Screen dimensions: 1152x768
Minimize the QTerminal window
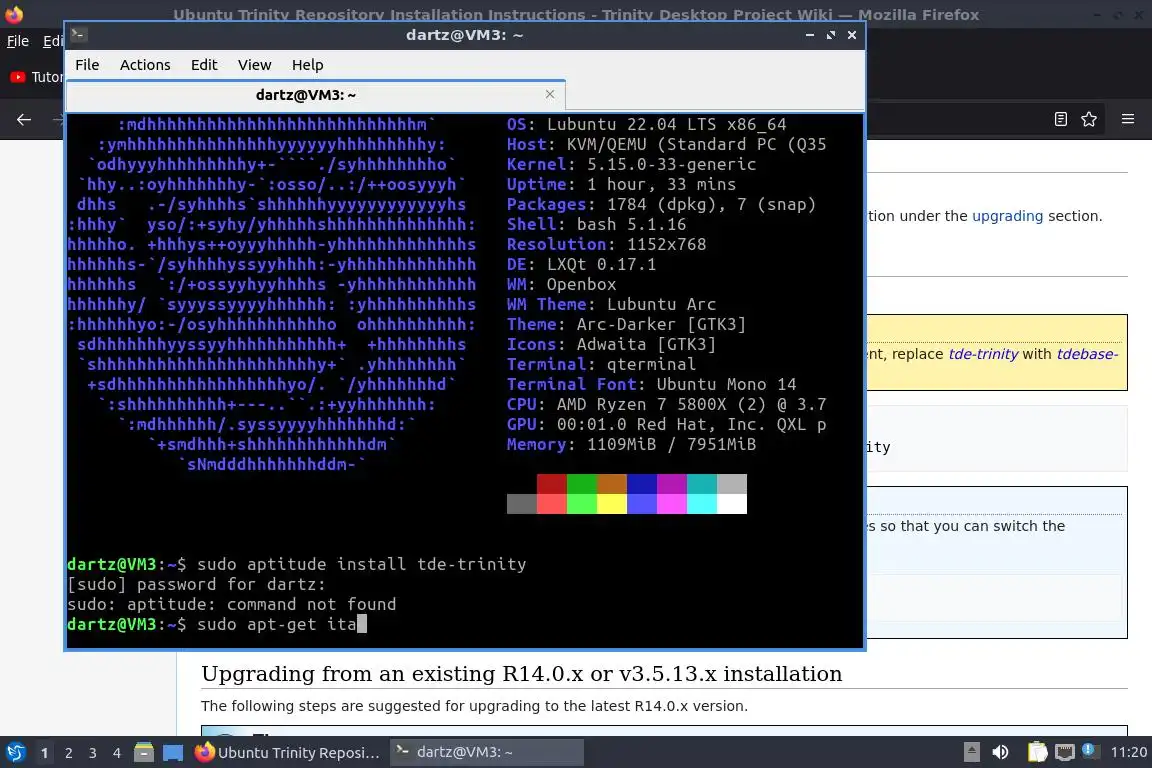(x=810, y=35)
